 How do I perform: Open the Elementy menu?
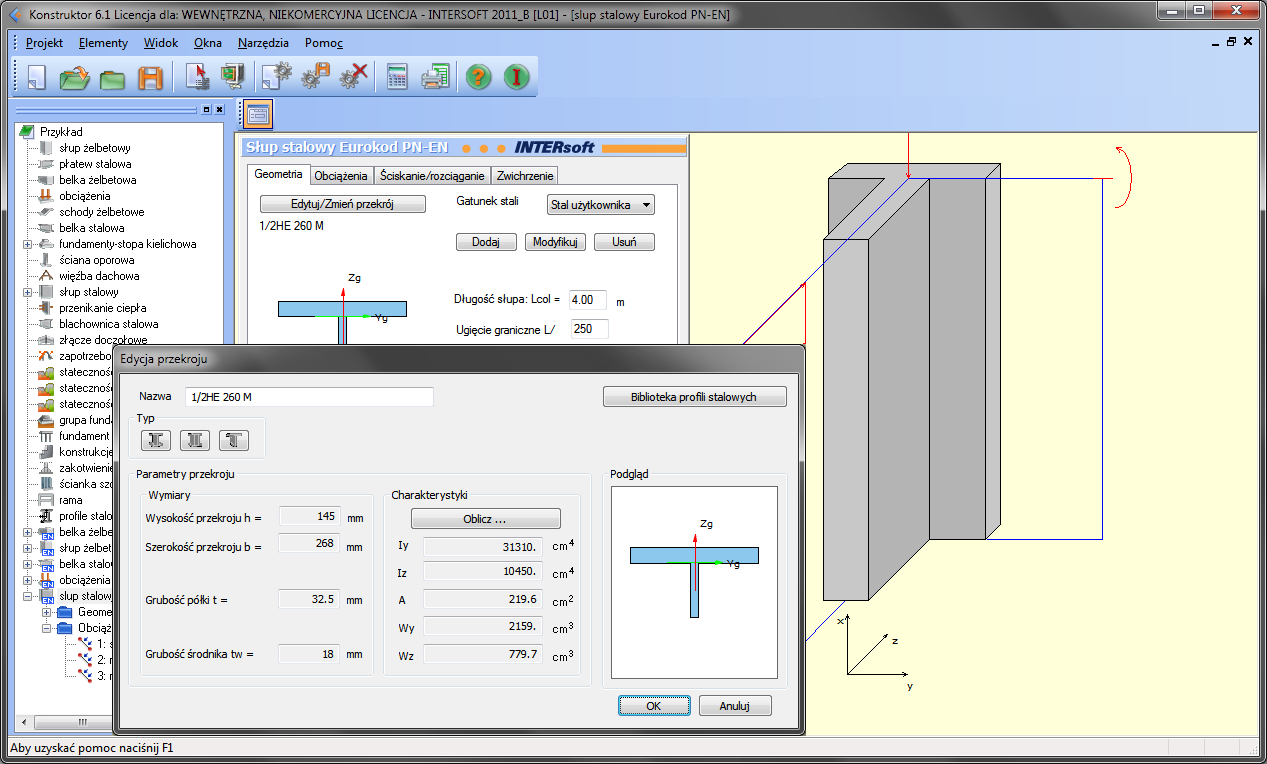[103, 43]
